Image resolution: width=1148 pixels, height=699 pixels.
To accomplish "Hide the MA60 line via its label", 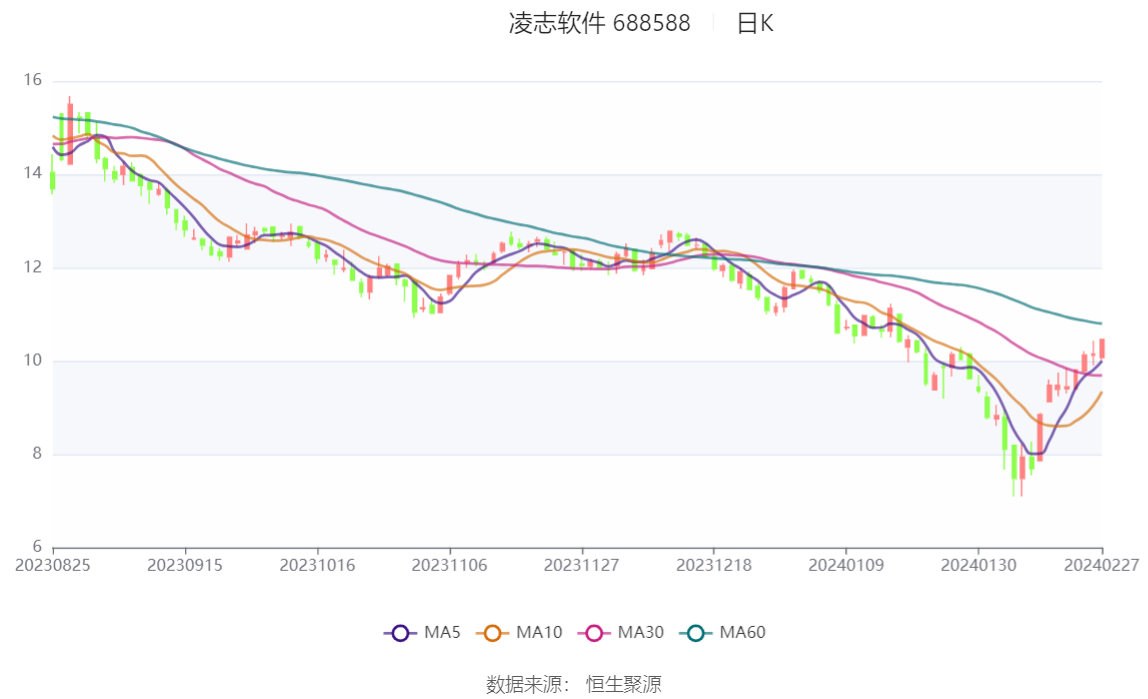I will pos(742,632).
